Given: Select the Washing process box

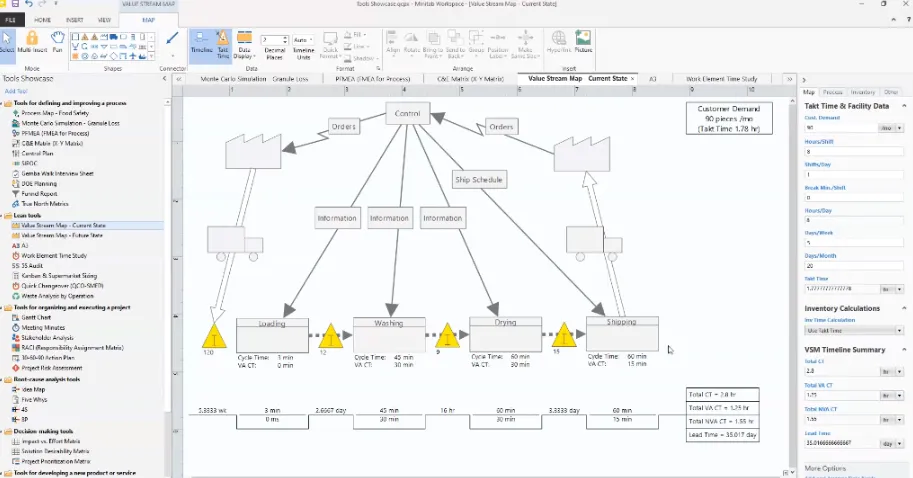Looking at the screenshot, I should click(389, 334).
